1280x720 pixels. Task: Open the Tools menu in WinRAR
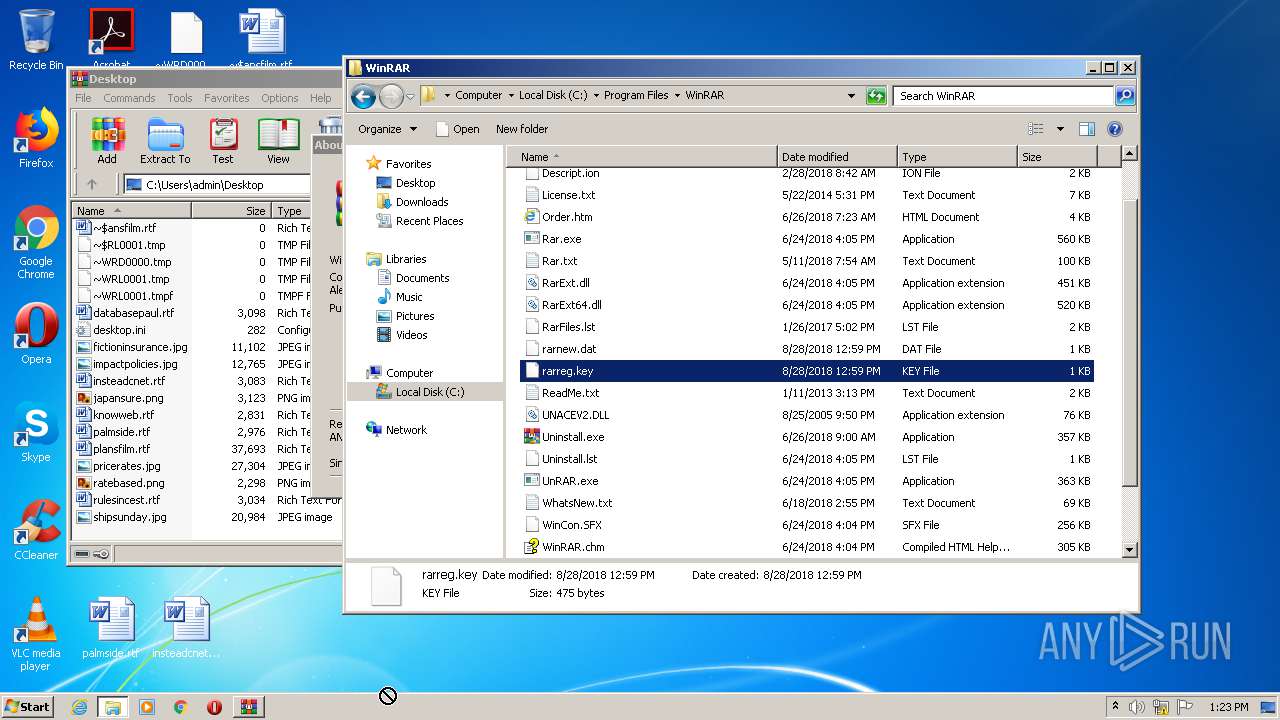[x=180, y=98]
